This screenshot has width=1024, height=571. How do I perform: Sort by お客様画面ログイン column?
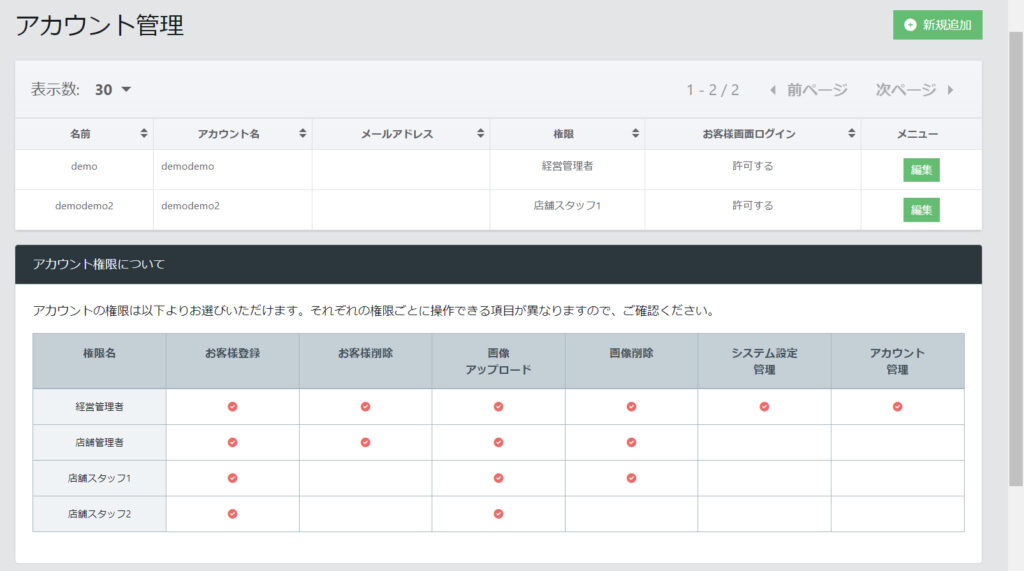[851, 134]
